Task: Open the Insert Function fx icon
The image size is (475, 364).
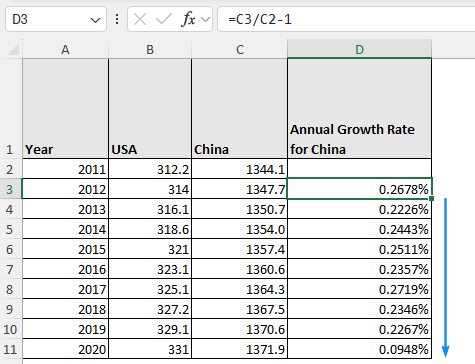Action: coord(188,19)
